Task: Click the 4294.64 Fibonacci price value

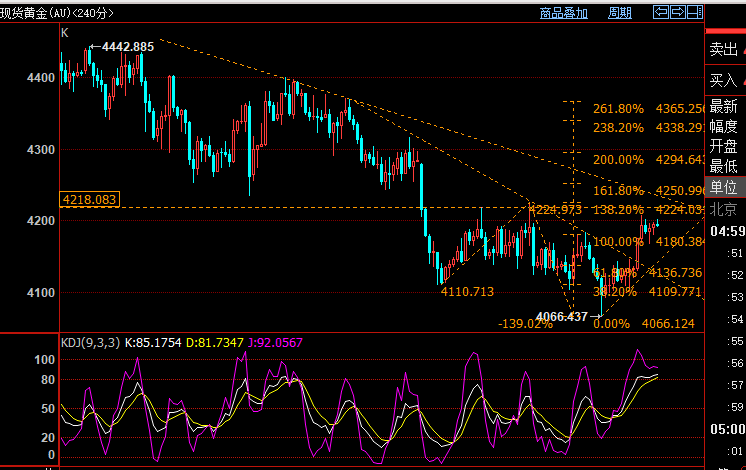Action: click(x=680, y=160)
